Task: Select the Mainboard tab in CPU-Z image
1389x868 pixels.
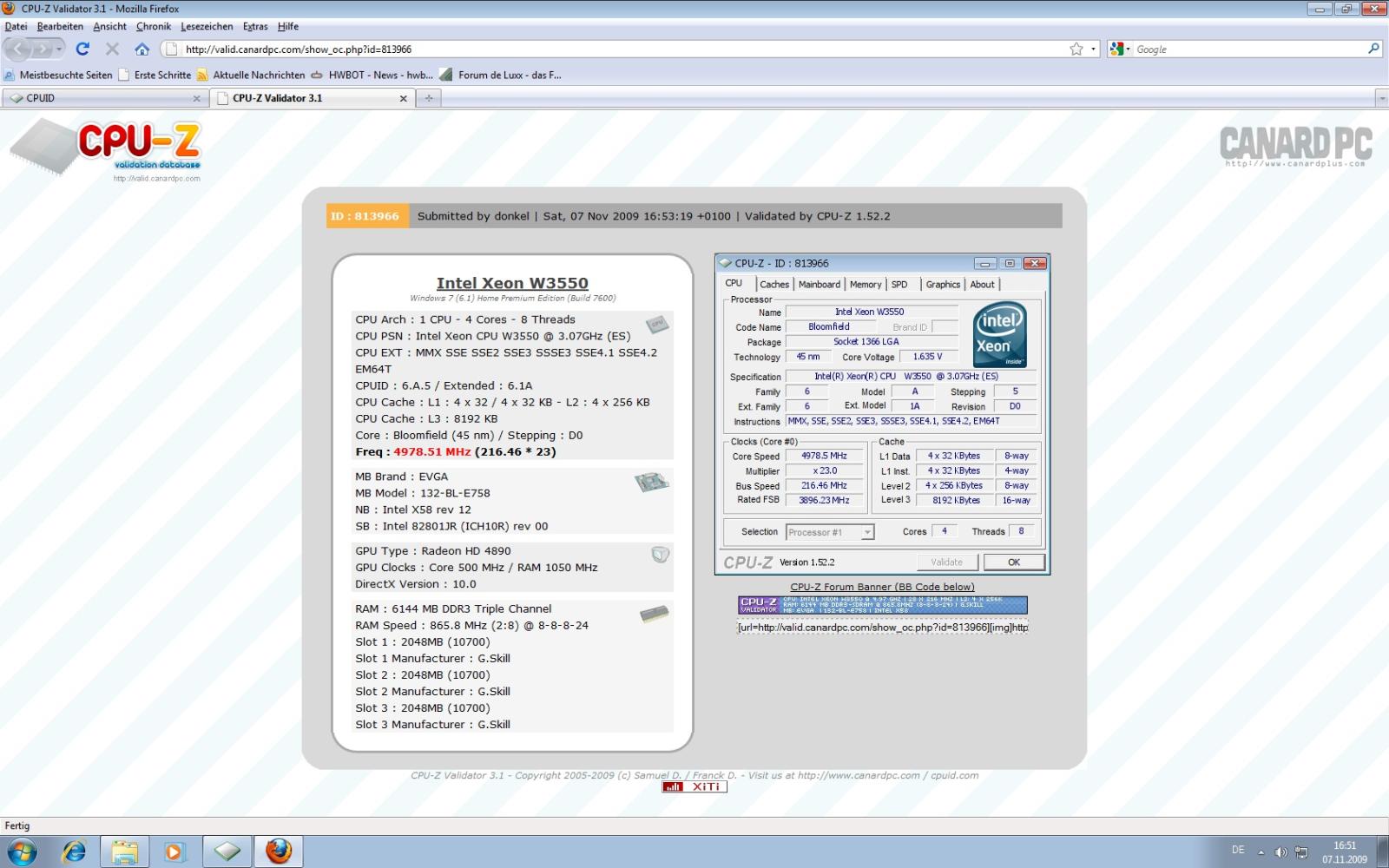Action: 820,285
